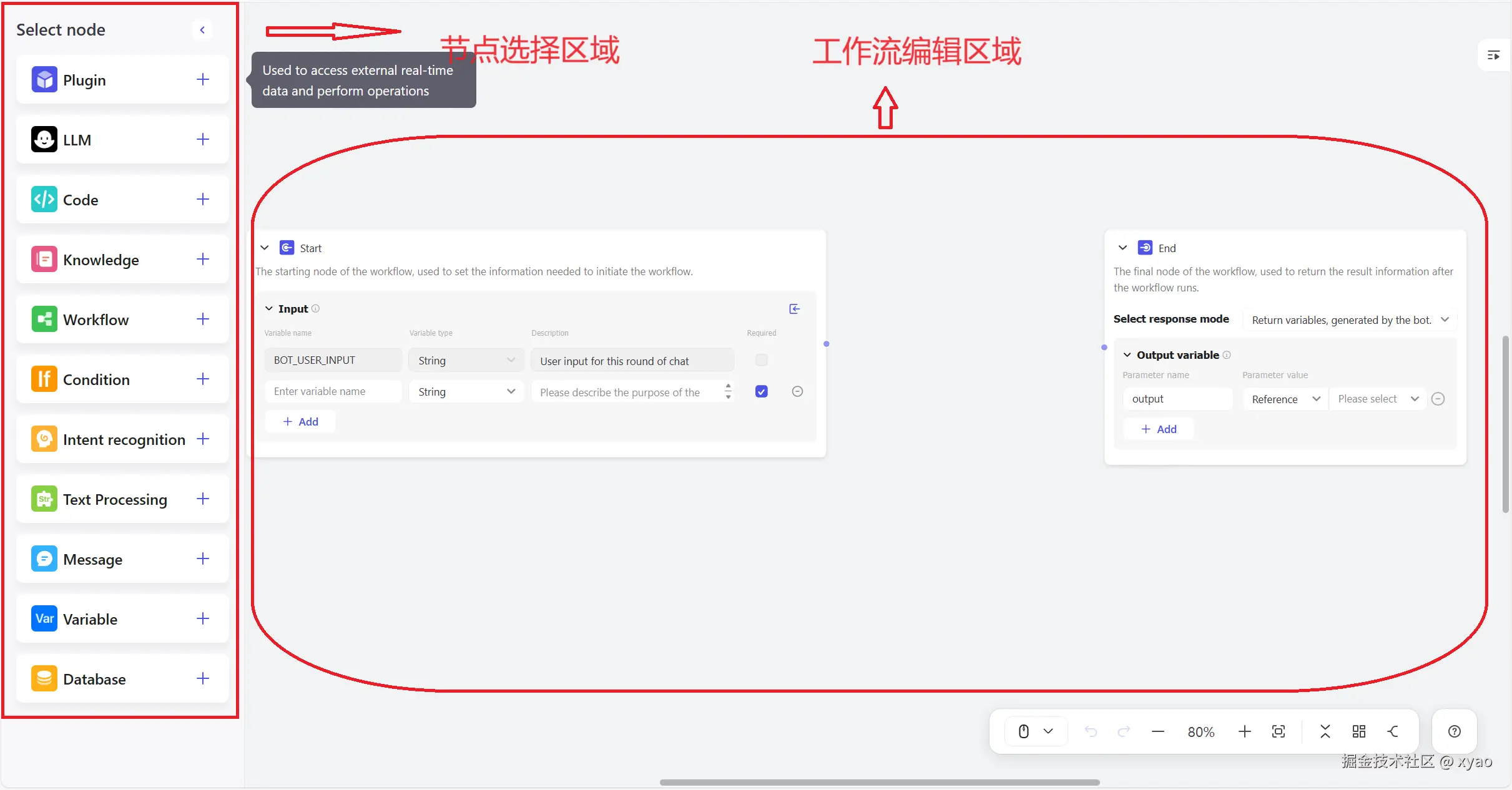Image resolution: width=1512 pixels, height=790 pixels.
Task: Enable Required checkbox for BOT_USER_INPUT
Action: [x=761, y=359]
